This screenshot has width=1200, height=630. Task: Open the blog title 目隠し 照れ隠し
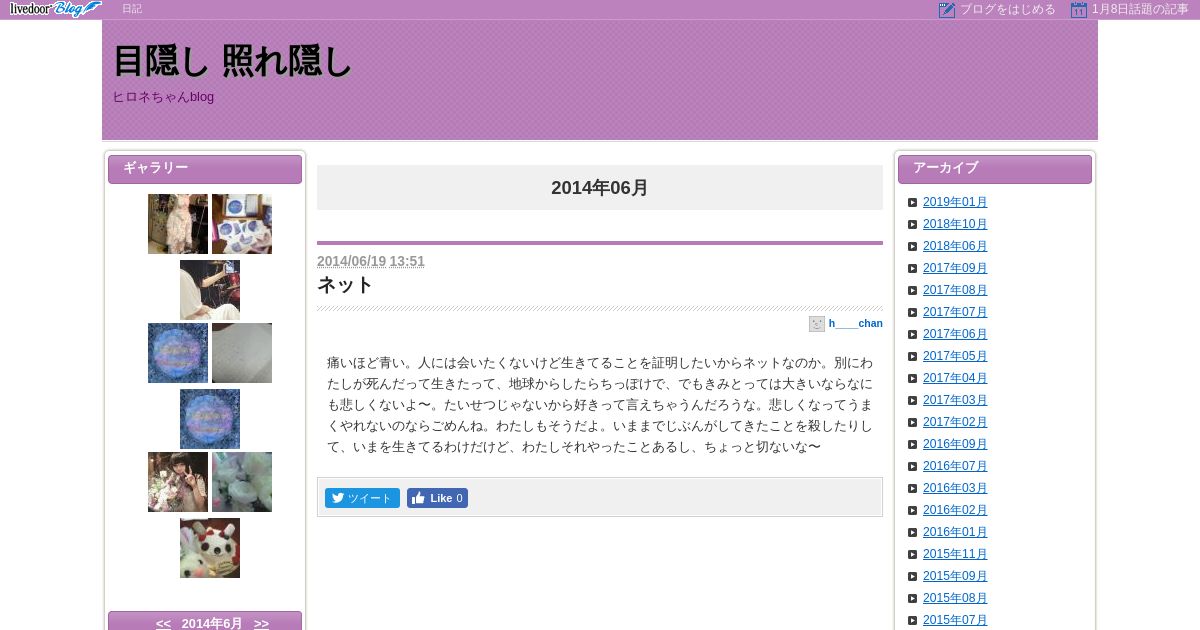[233, 62]
